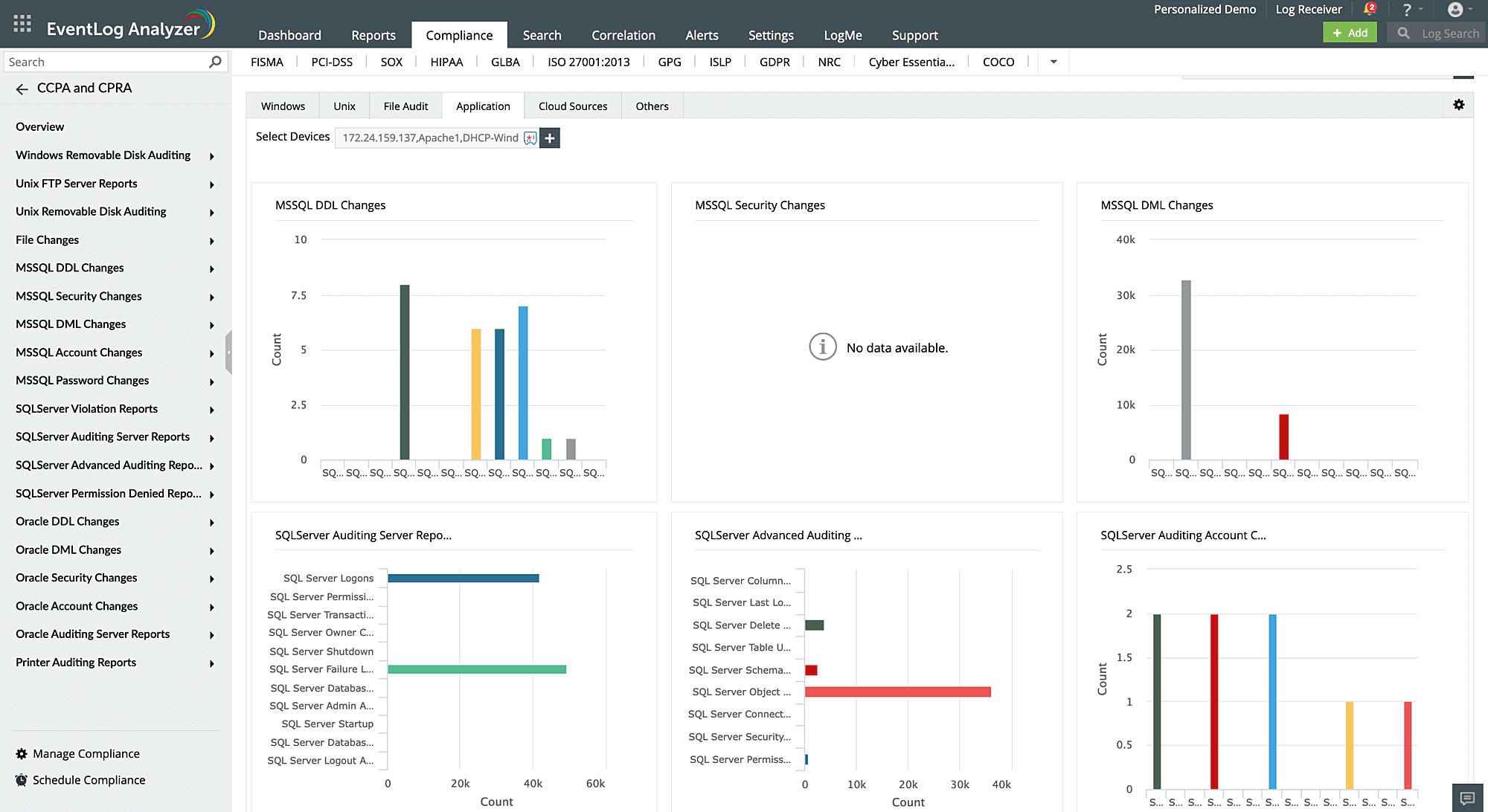Screen dimensions: 1488x812
Task: Click the back arrow beside CCPA and CPRA
Action: [22, 89]
